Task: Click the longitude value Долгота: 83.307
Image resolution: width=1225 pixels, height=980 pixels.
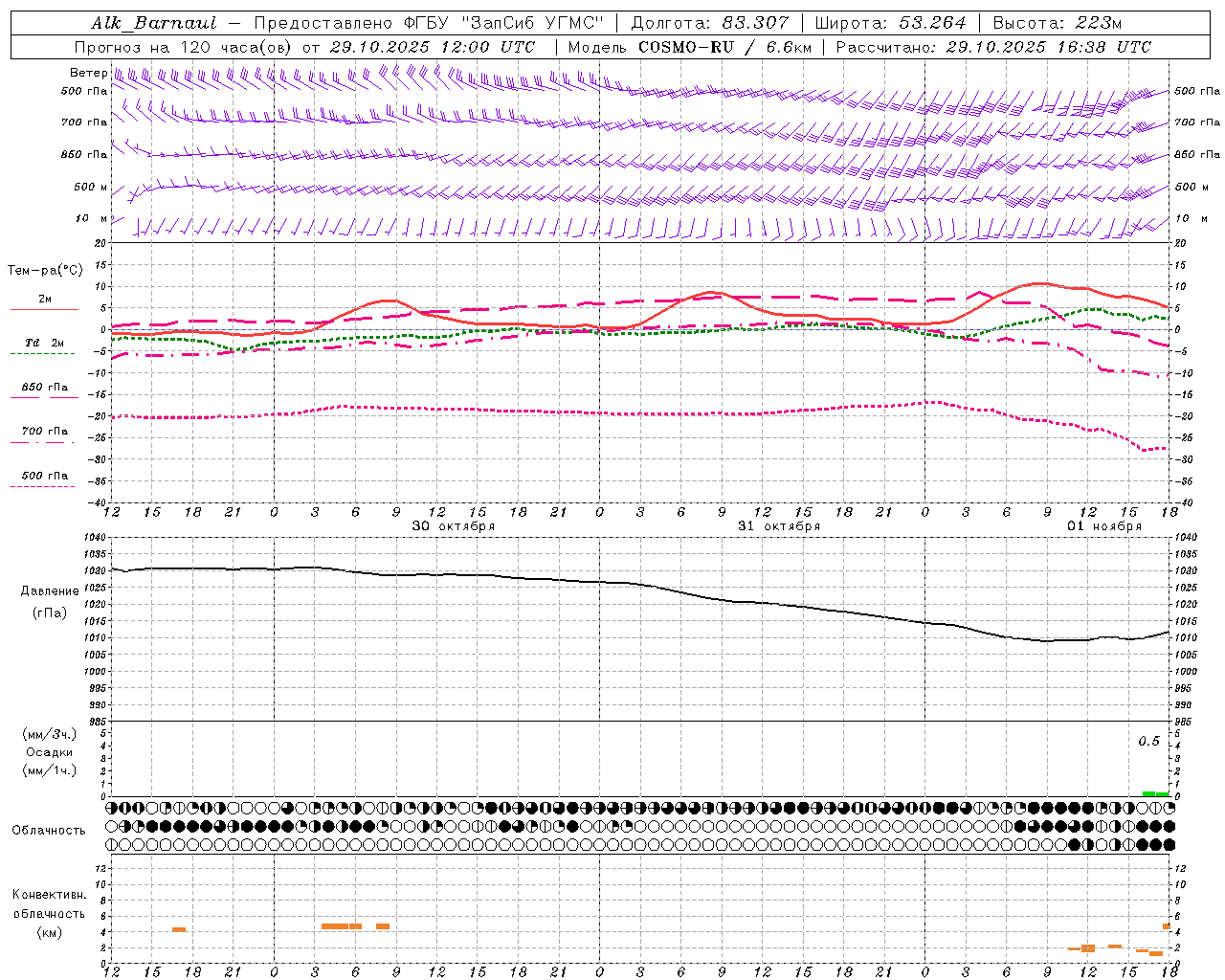Action: coord(710,23)
